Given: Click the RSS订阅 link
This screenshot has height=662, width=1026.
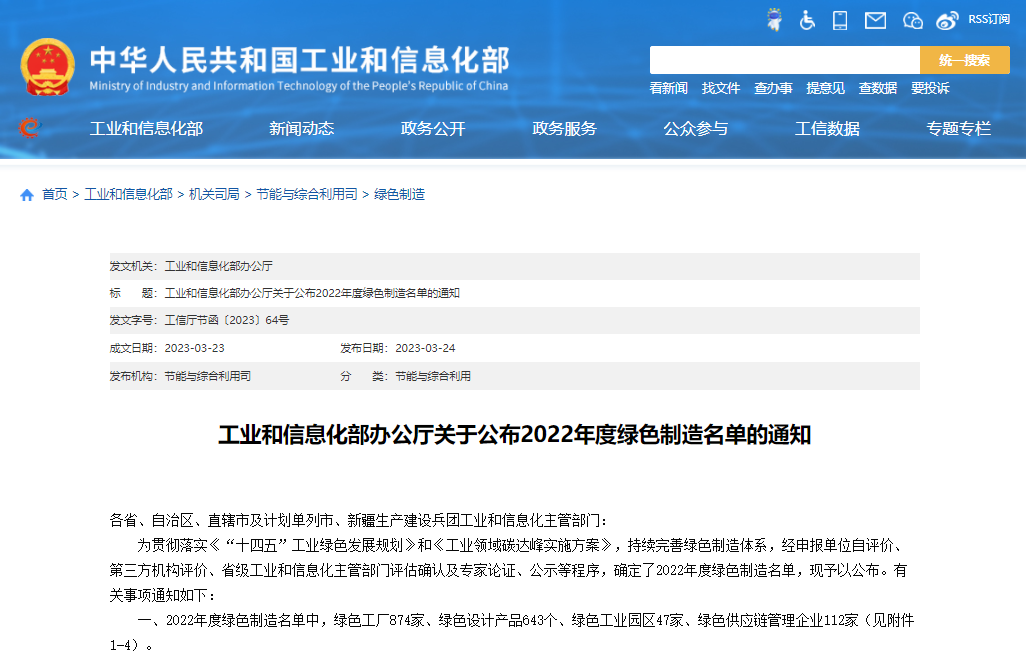Looking at the screenshot, I should click(x=988, y=19).
